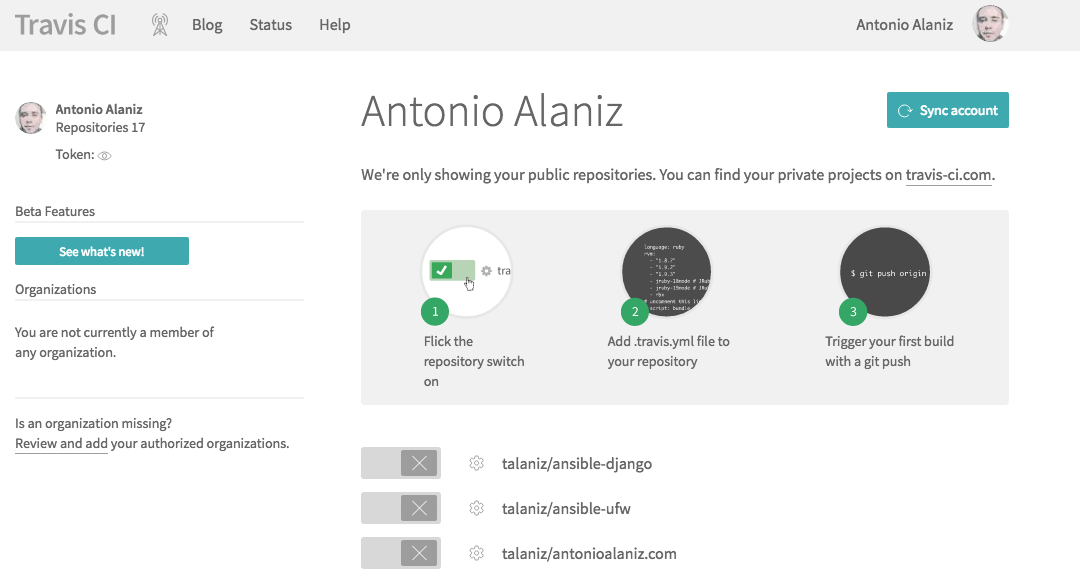Click the repository switch illustration
This screenshot has height=575, width=1080.
pos(466,271)
